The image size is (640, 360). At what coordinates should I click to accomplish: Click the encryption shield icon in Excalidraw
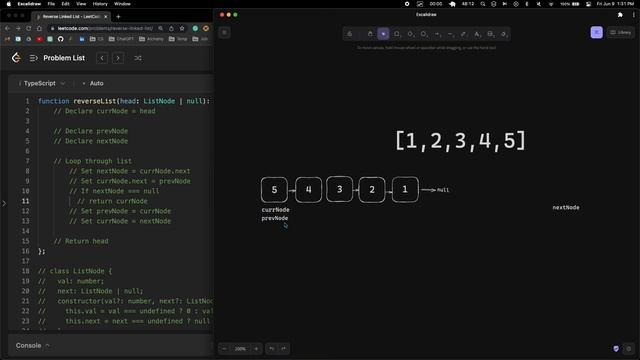(x=616, y=349)
